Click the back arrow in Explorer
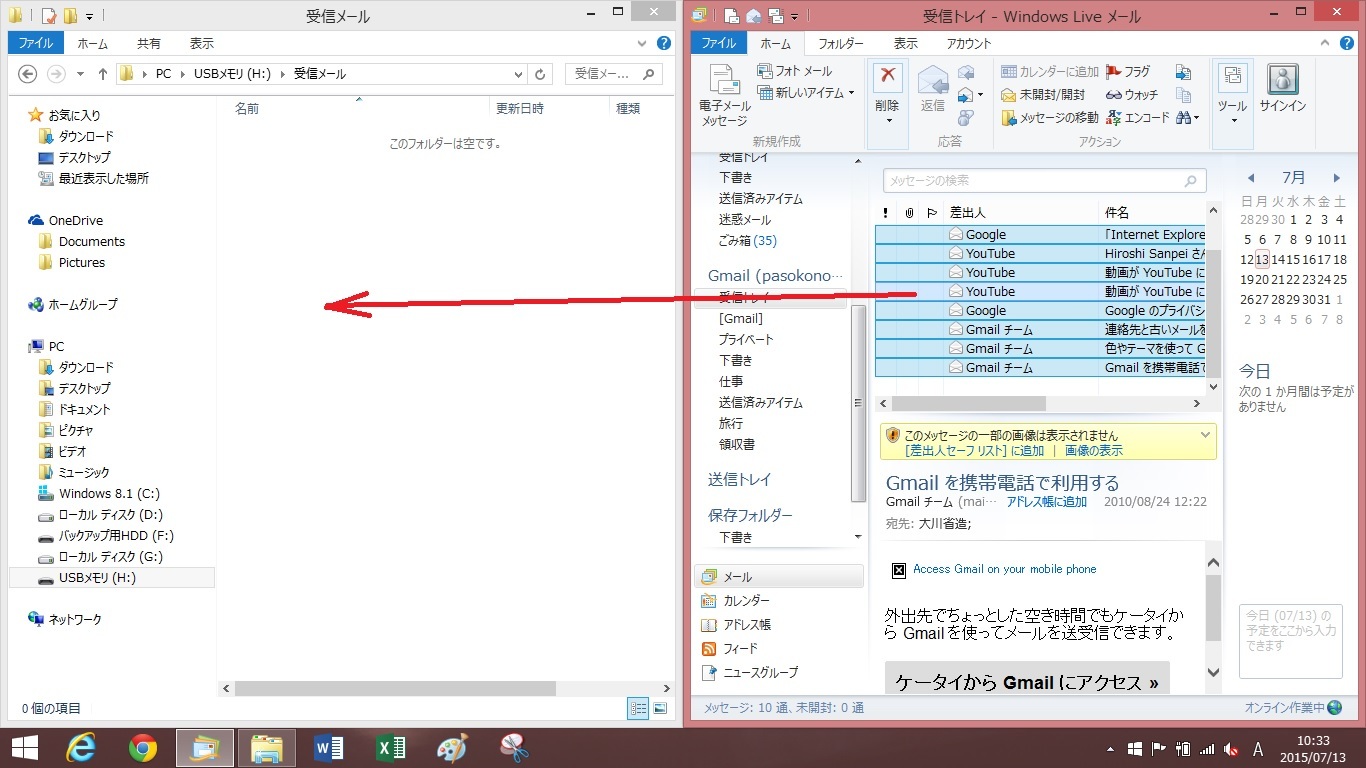The image size is (1366, 768). click(x=28, y=74)
